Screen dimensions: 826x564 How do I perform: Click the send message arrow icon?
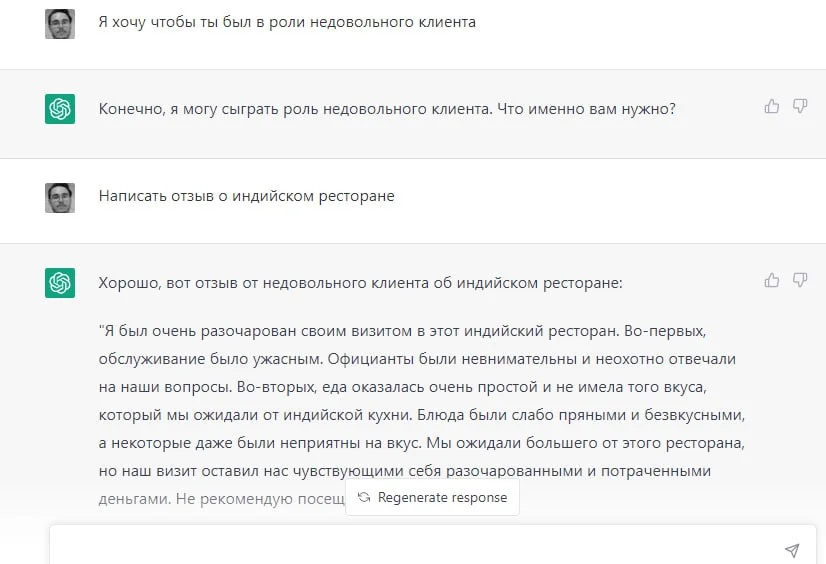pyautogui.click(x=792, y=550)
